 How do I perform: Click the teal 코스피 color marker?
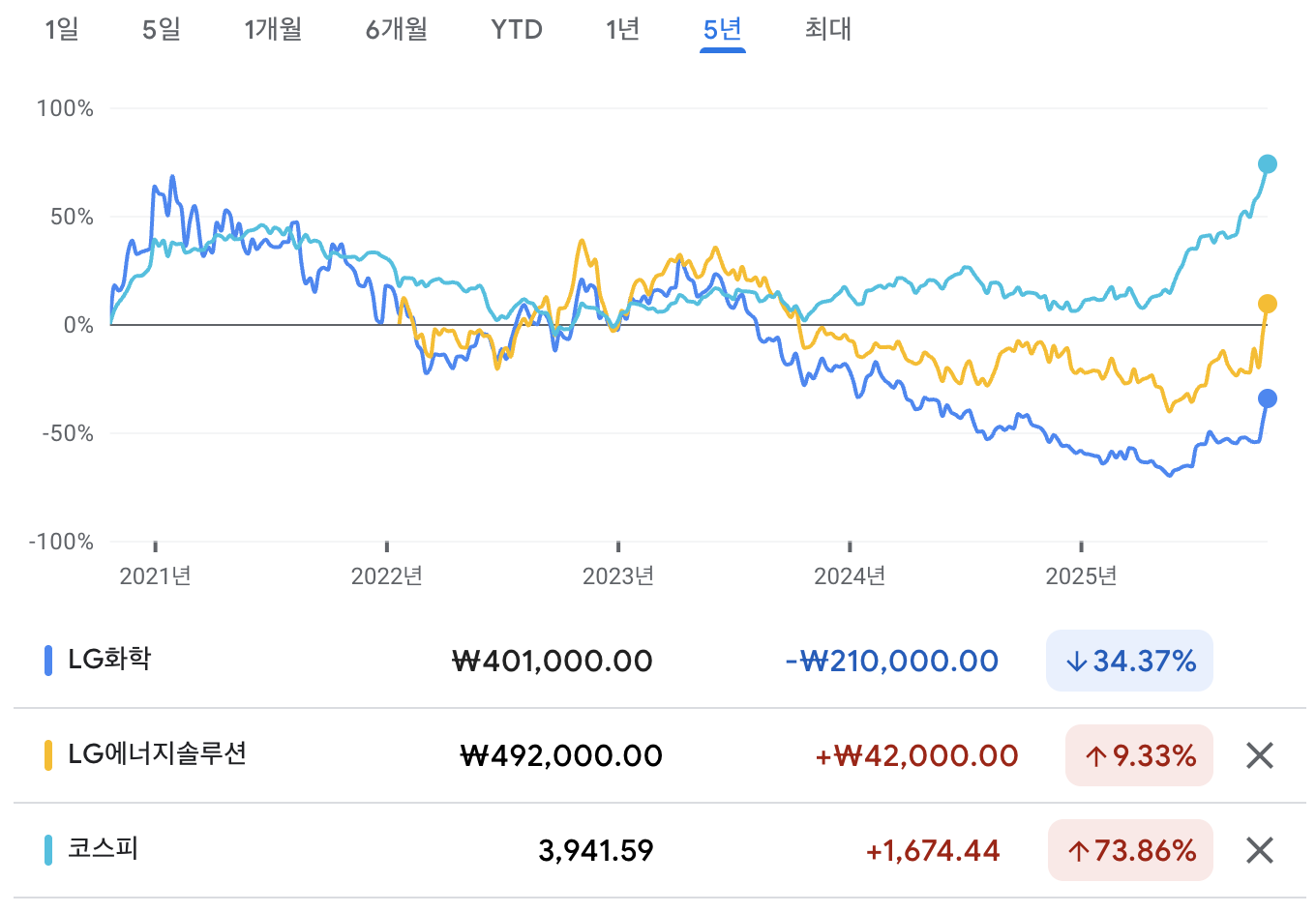48,850
